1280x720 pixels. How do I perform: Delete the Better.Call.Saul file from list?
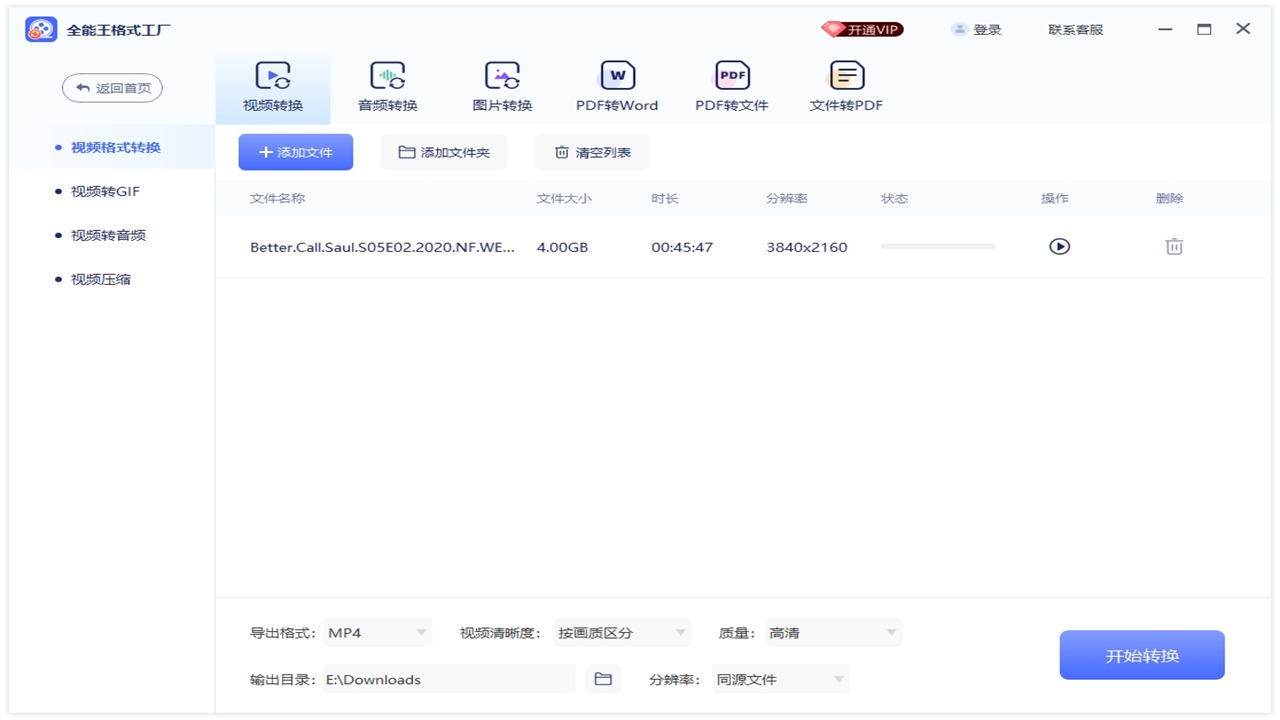point(1173,246)
